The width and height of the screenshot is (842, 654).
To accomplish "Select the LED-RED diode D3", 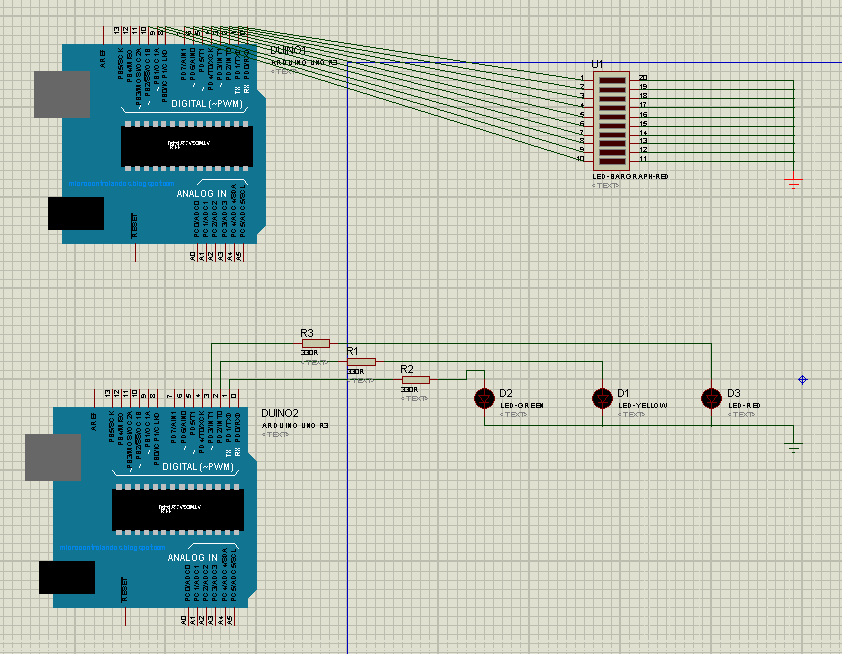I will pos(712,398).
